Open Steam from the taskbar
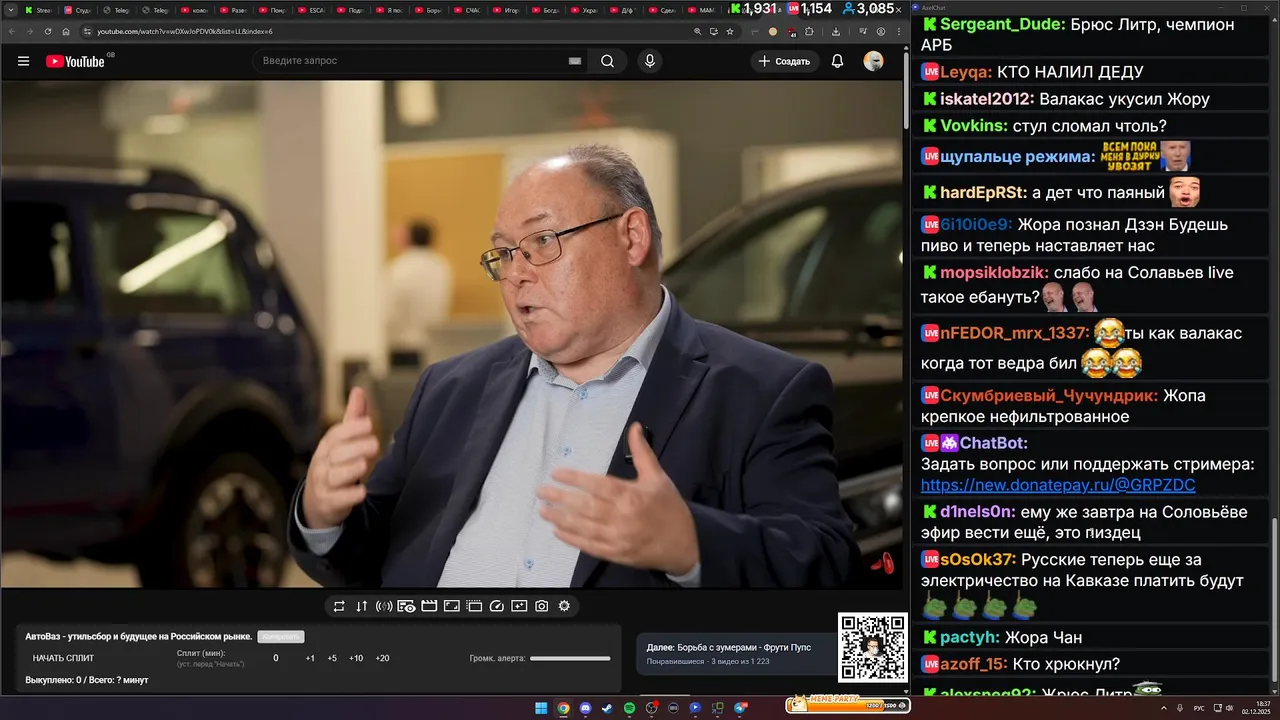This screenshot has width=1280, height=720. tap(607, 708)
